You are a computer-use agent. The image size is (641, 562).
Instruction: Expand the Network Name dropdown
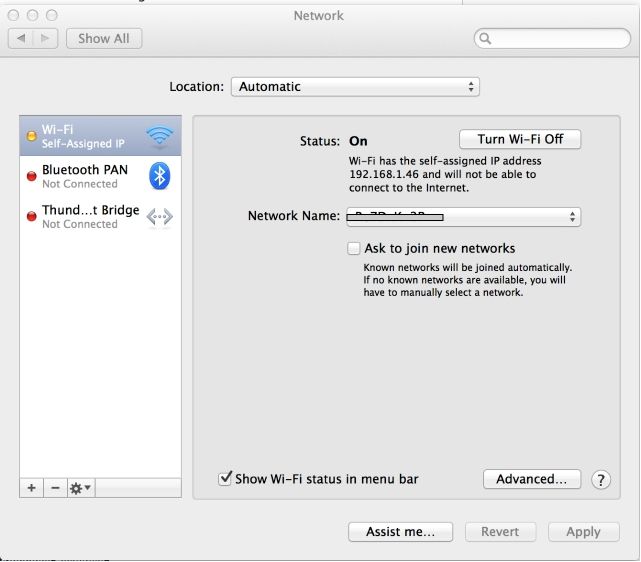462,216
